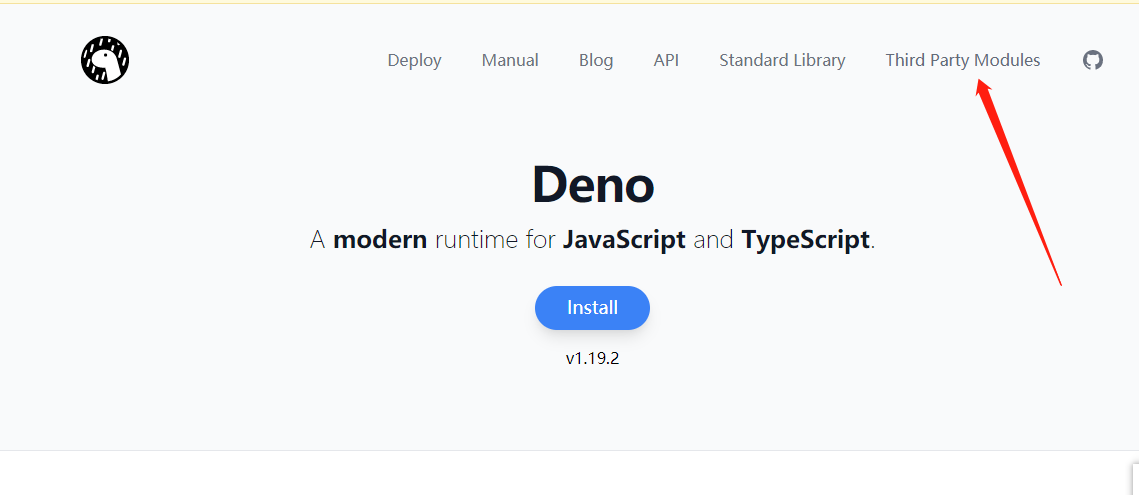The width and height of the screenshot is (1139, 495).
Task: Select the Deno page heading
Action: tap(593, 185)
